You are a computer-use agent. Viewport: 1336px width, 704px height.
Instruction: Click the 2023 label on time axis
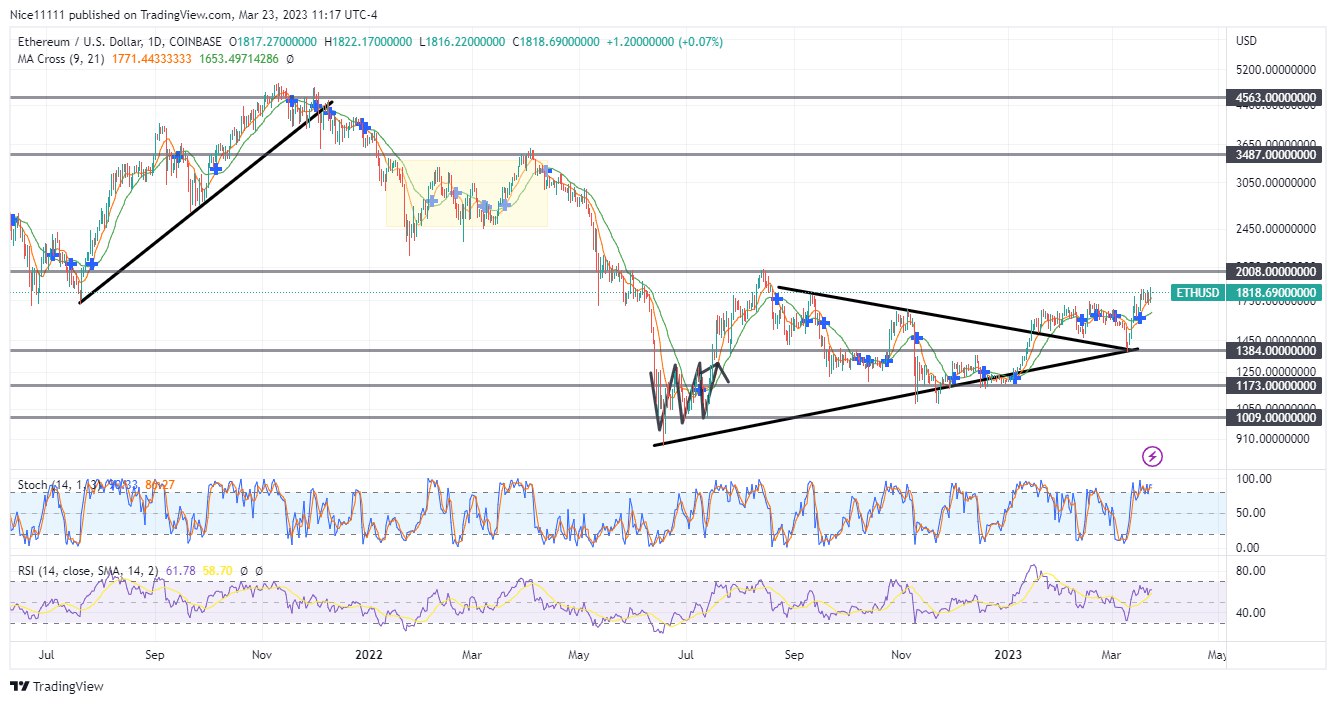click(1009, 655)
